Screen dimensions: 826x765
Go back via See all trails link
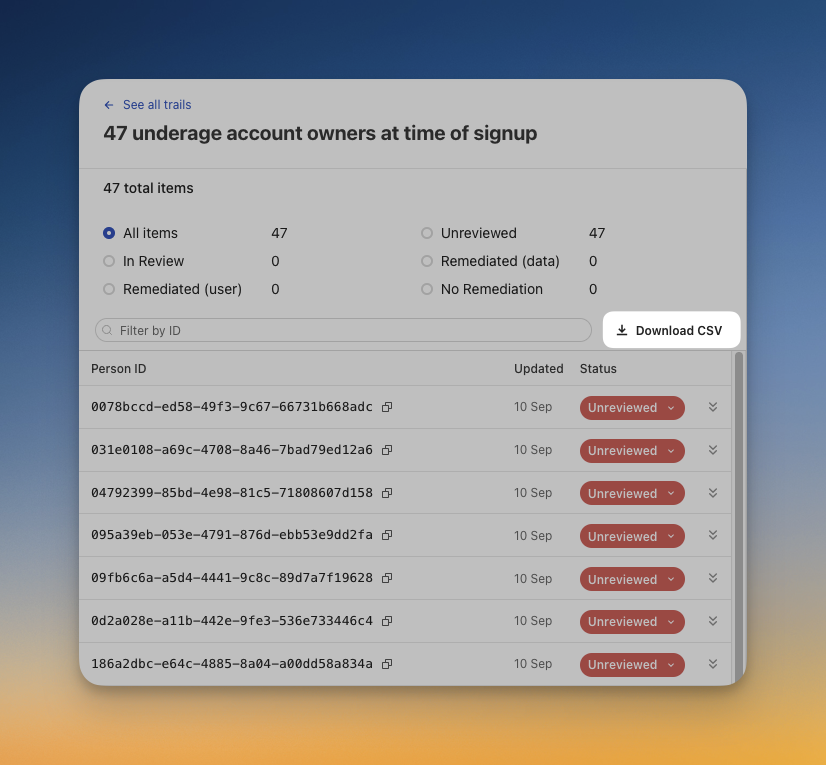pos(156,105)
